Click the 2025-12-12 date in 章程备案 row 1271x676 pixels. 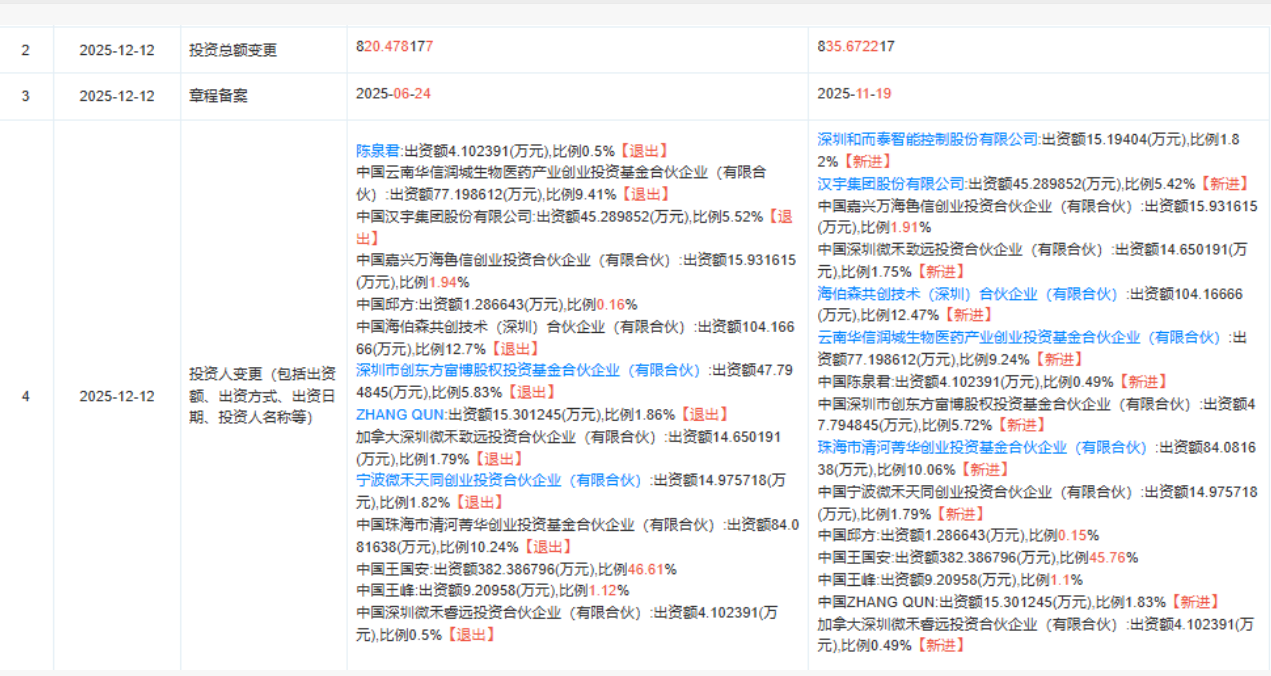[117, 96]
